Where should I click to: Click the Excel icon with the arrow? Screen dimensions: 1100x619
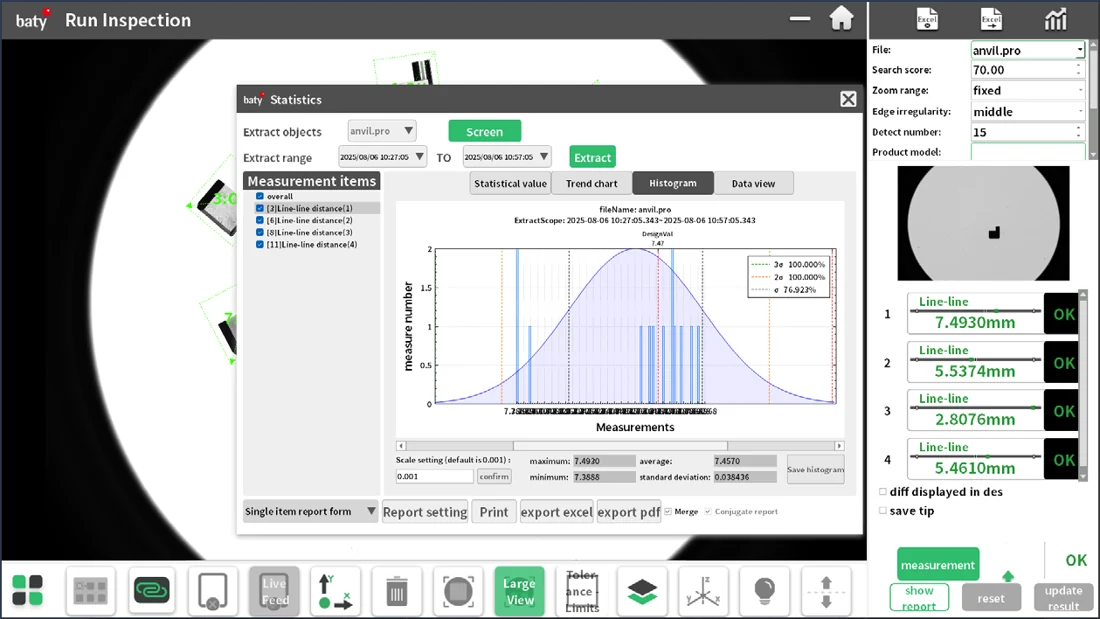pyautogui.click(x=991, y=19)
